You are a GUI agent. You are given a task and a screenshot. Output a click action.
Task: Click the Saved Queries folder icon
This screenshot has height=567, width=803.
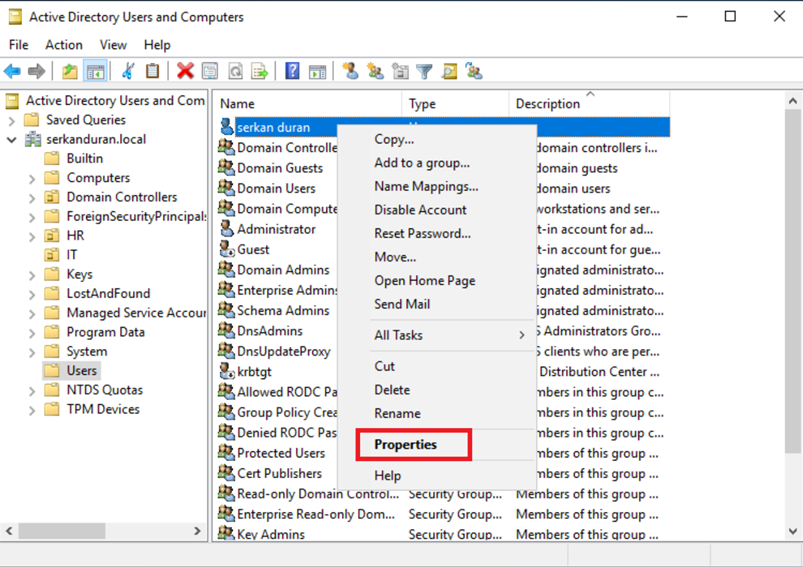point(32,119)
